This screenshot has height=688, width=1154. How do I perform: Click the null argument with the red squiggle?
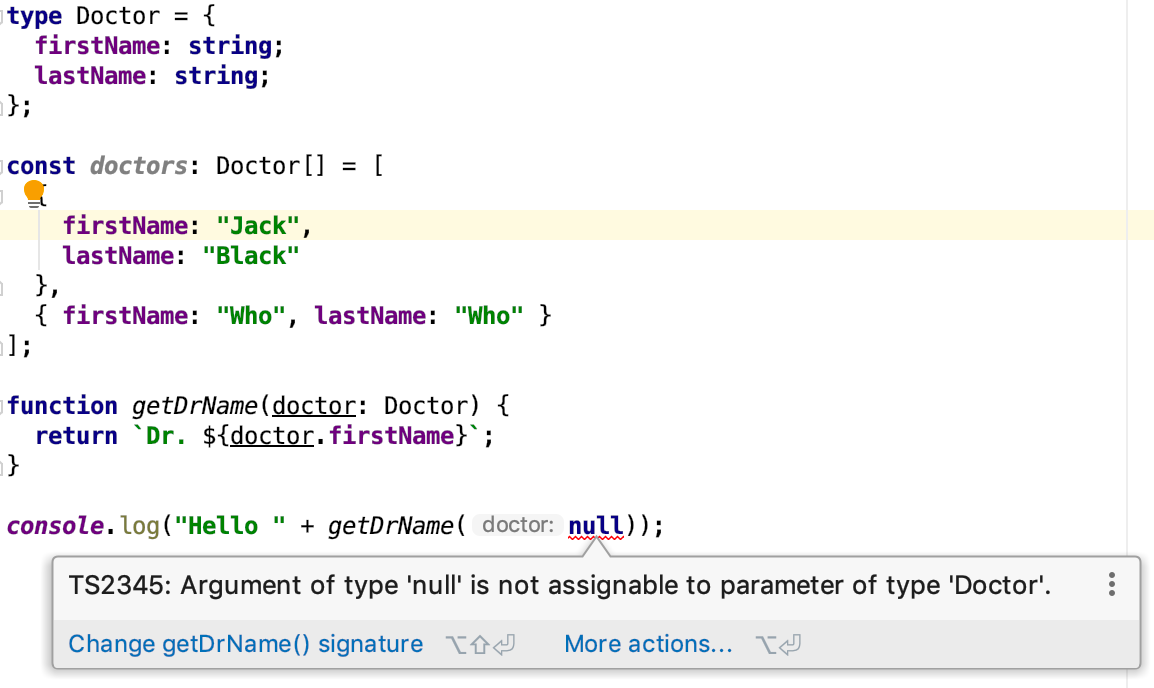596,525
